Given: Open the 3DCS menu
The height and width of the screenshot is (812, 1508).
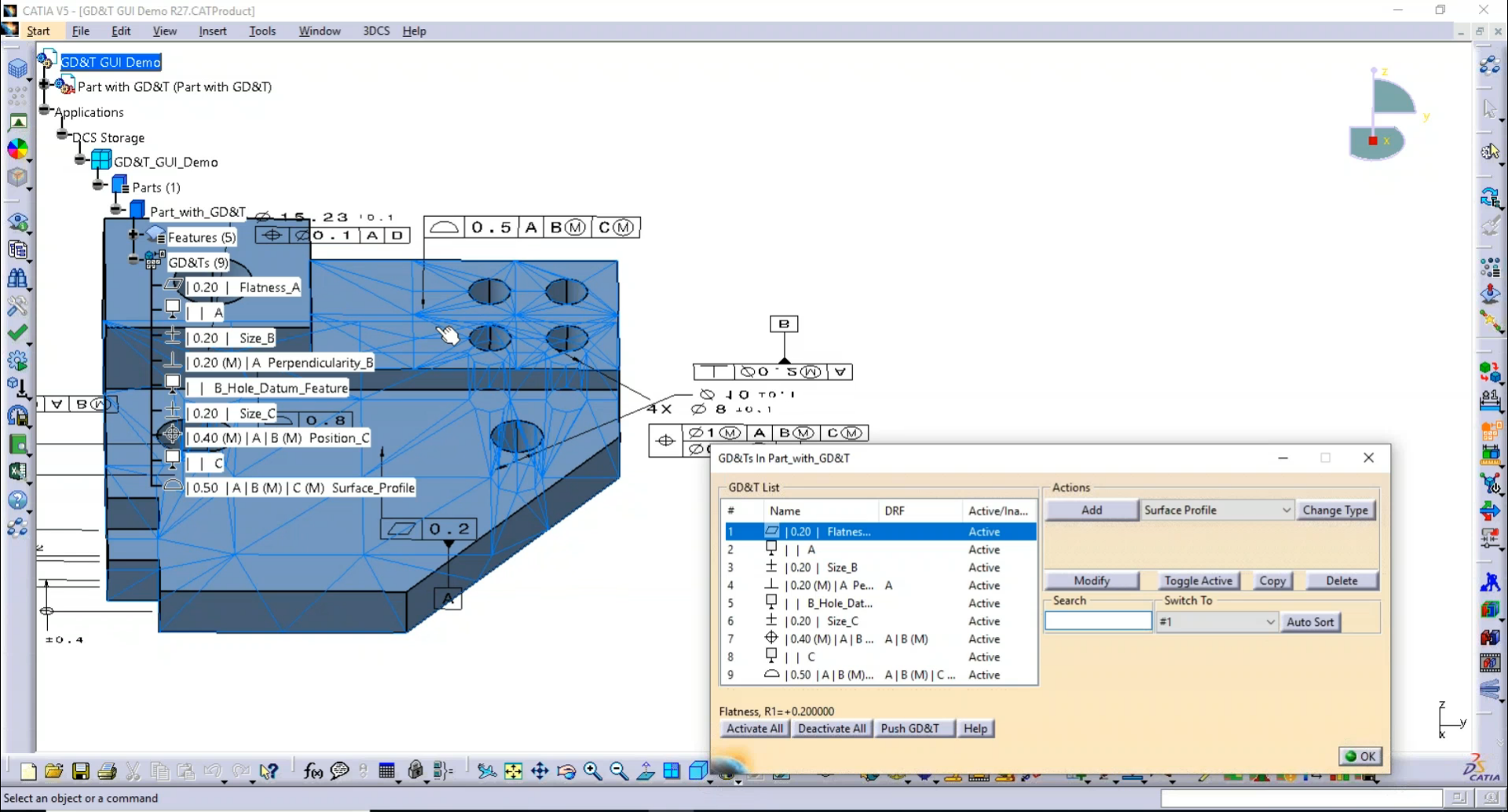Looking at the screenshot, I should tap(376, 31).
